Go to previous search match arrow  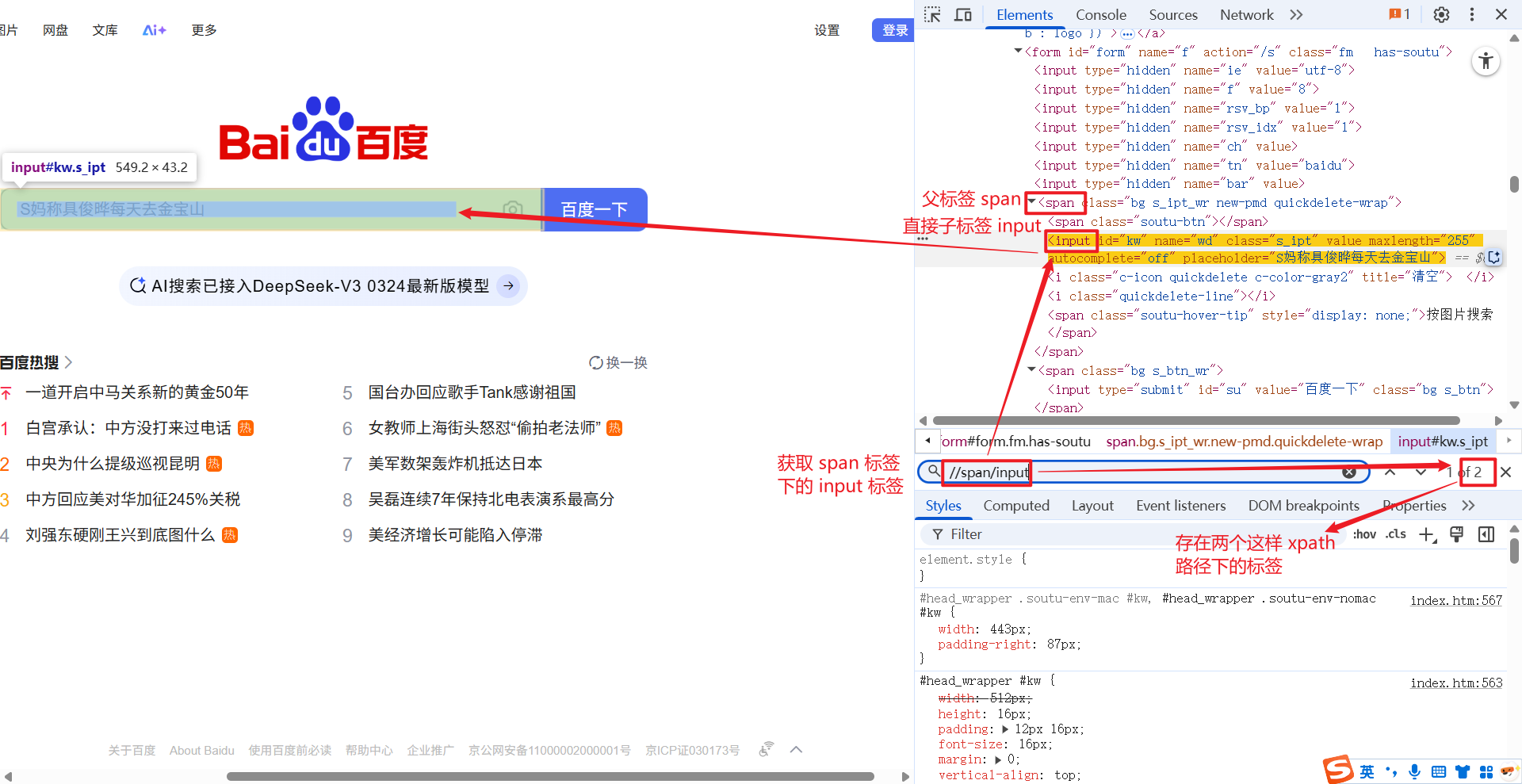point(1390,472)
